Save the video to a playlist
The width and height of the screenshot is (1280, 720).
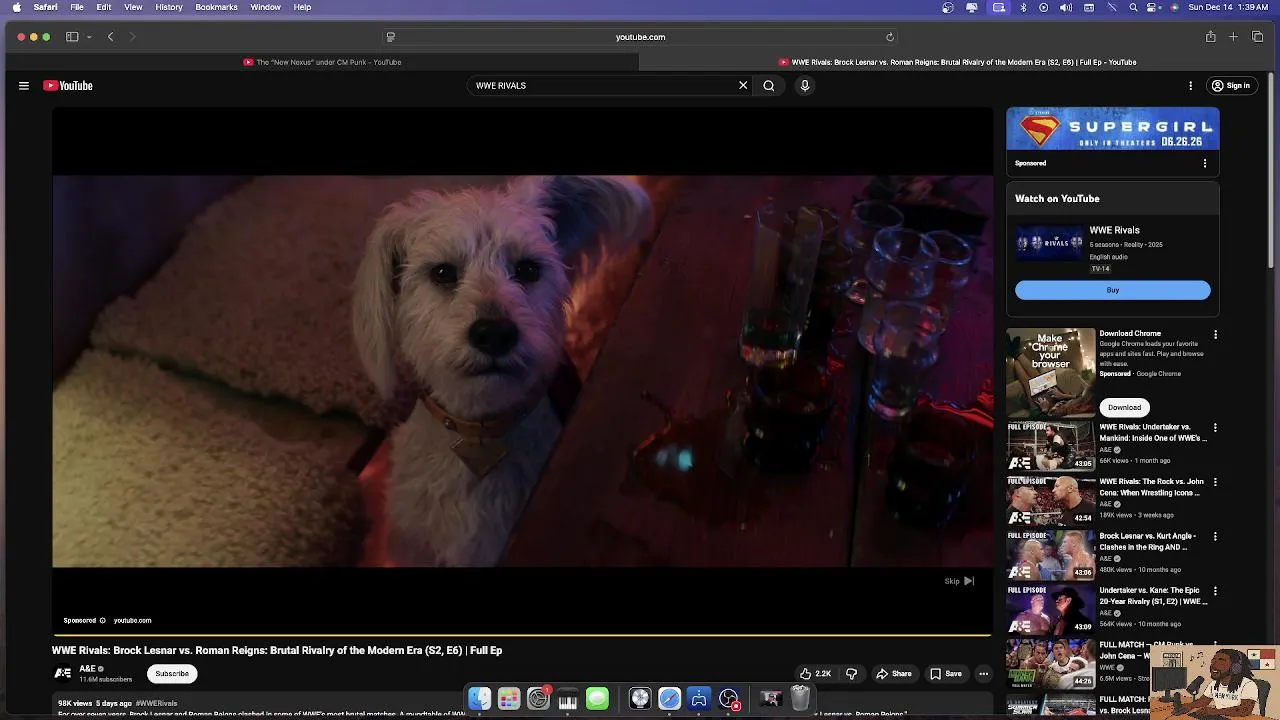pos(946,674)
